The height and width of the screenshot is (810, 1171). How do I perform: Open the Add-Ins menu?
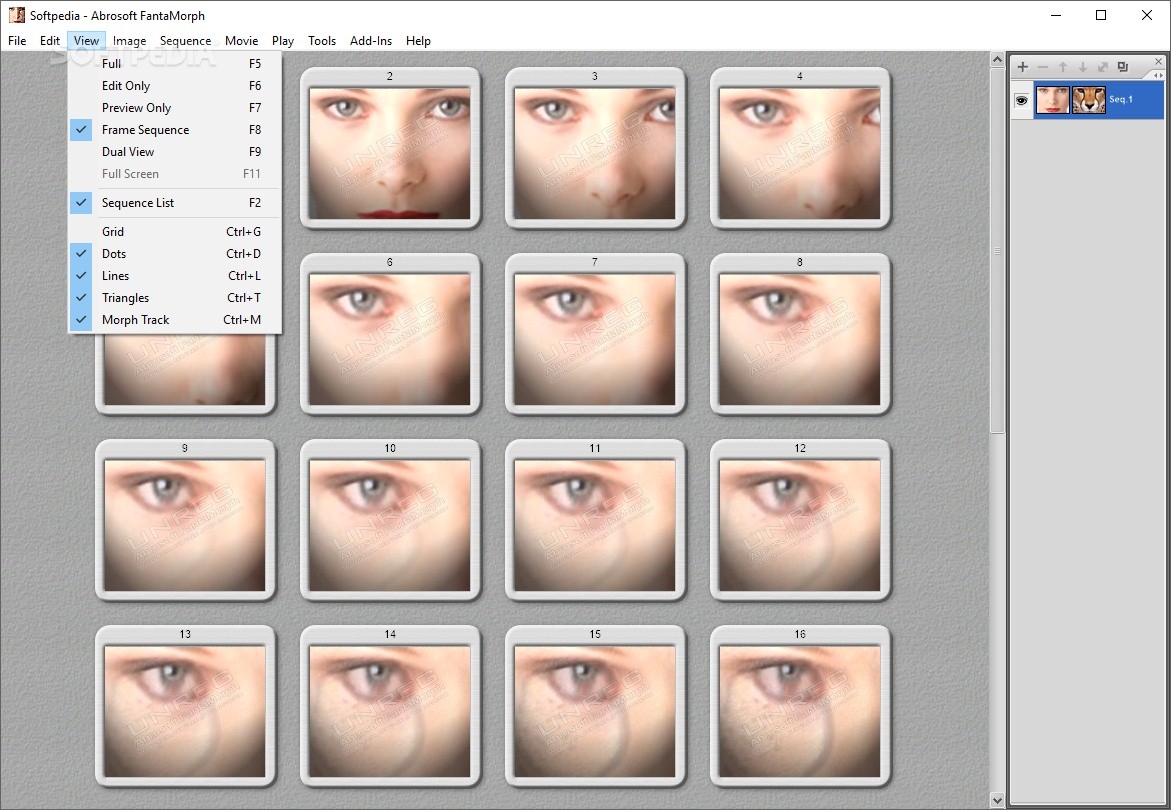(x=370, y=40)
